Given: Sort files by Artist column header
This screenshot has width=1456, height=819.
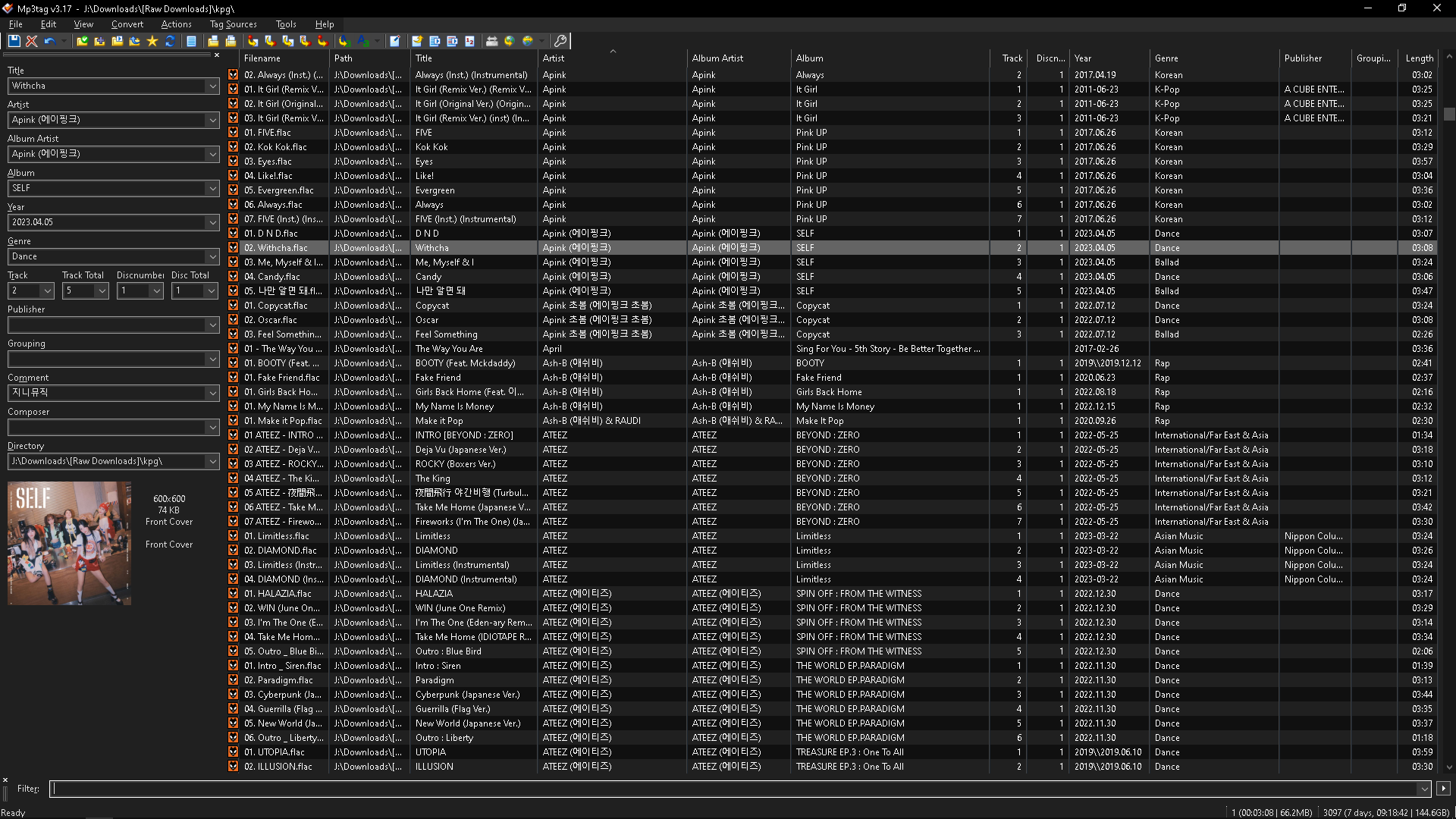Looking at the screenshot, I should 612,58.
